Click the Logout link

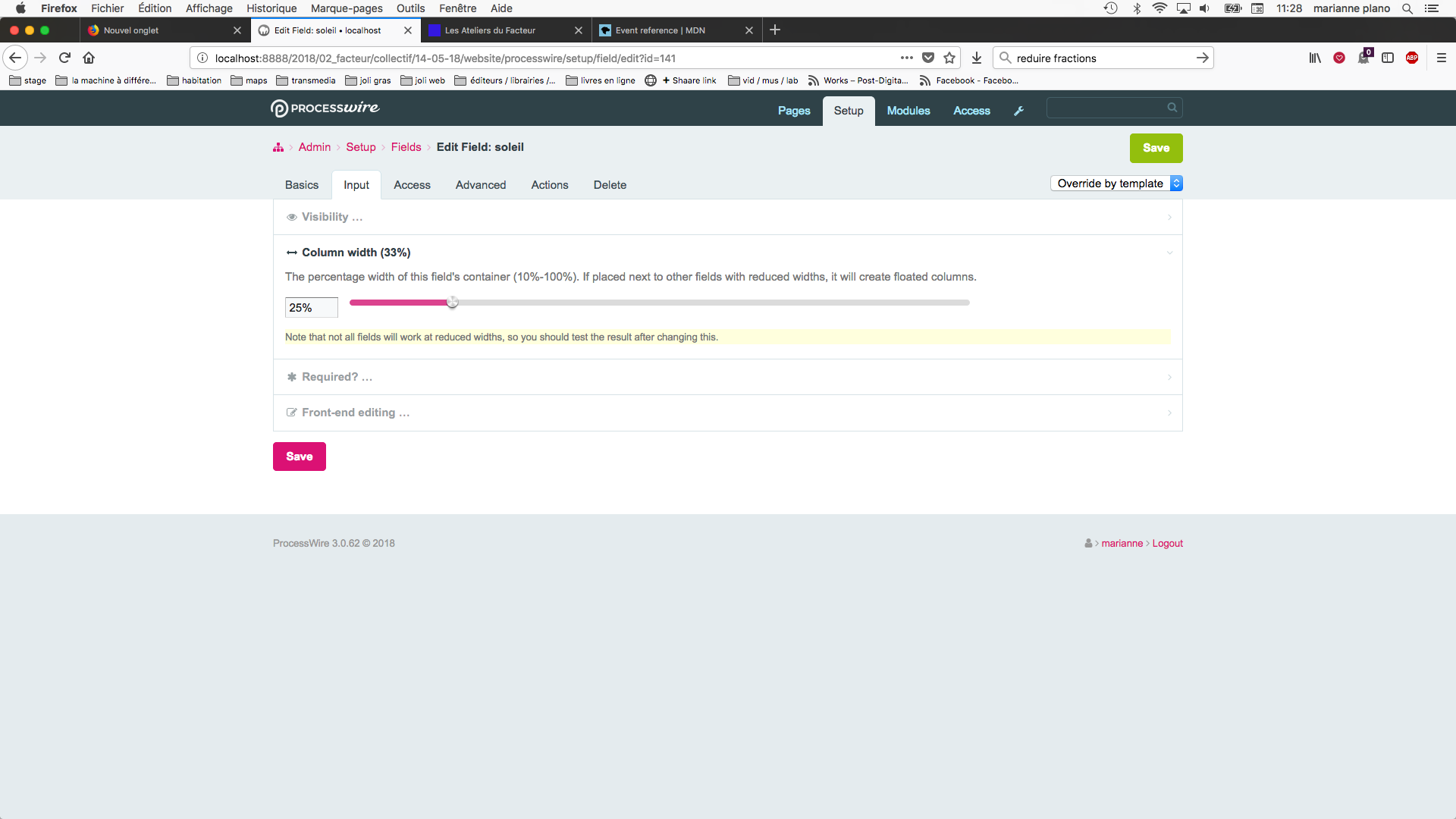[x=1167, y=544]
